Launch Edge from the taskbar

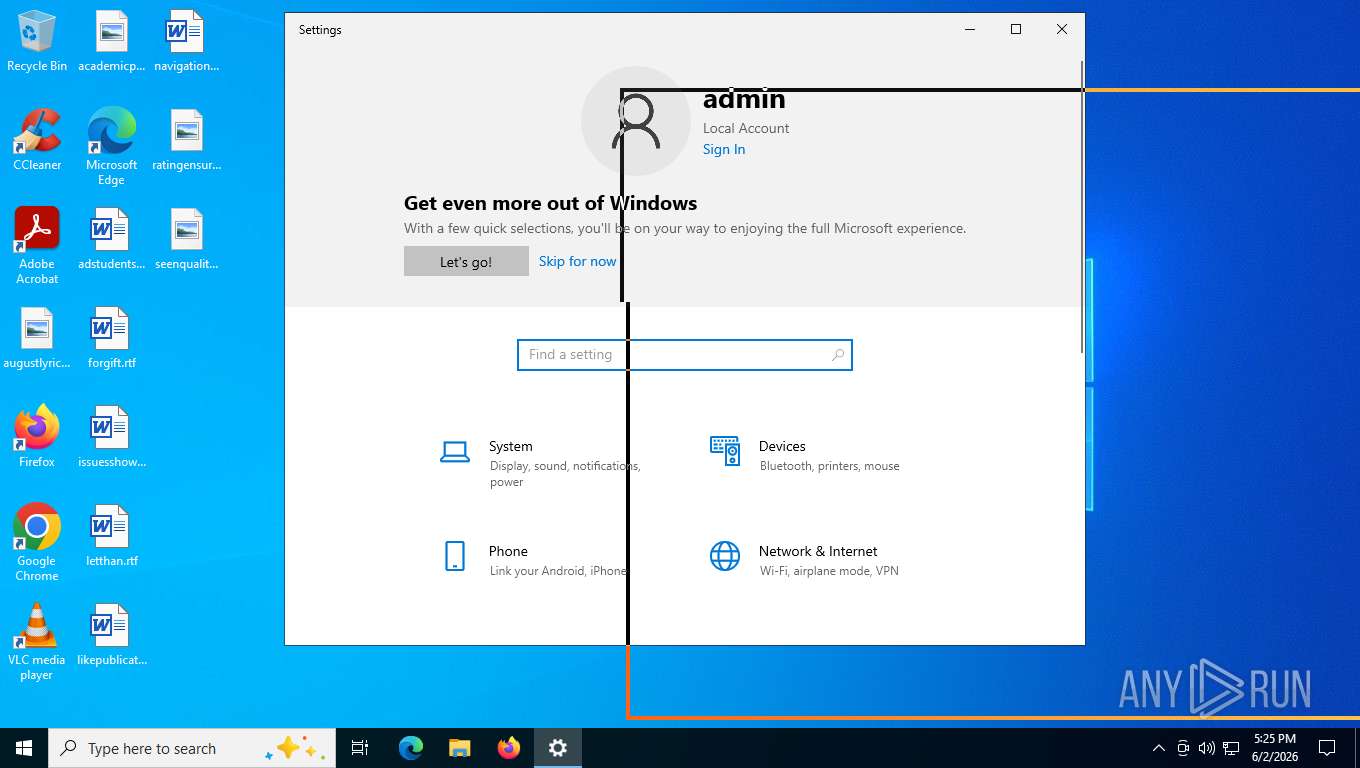click(411, 748)
